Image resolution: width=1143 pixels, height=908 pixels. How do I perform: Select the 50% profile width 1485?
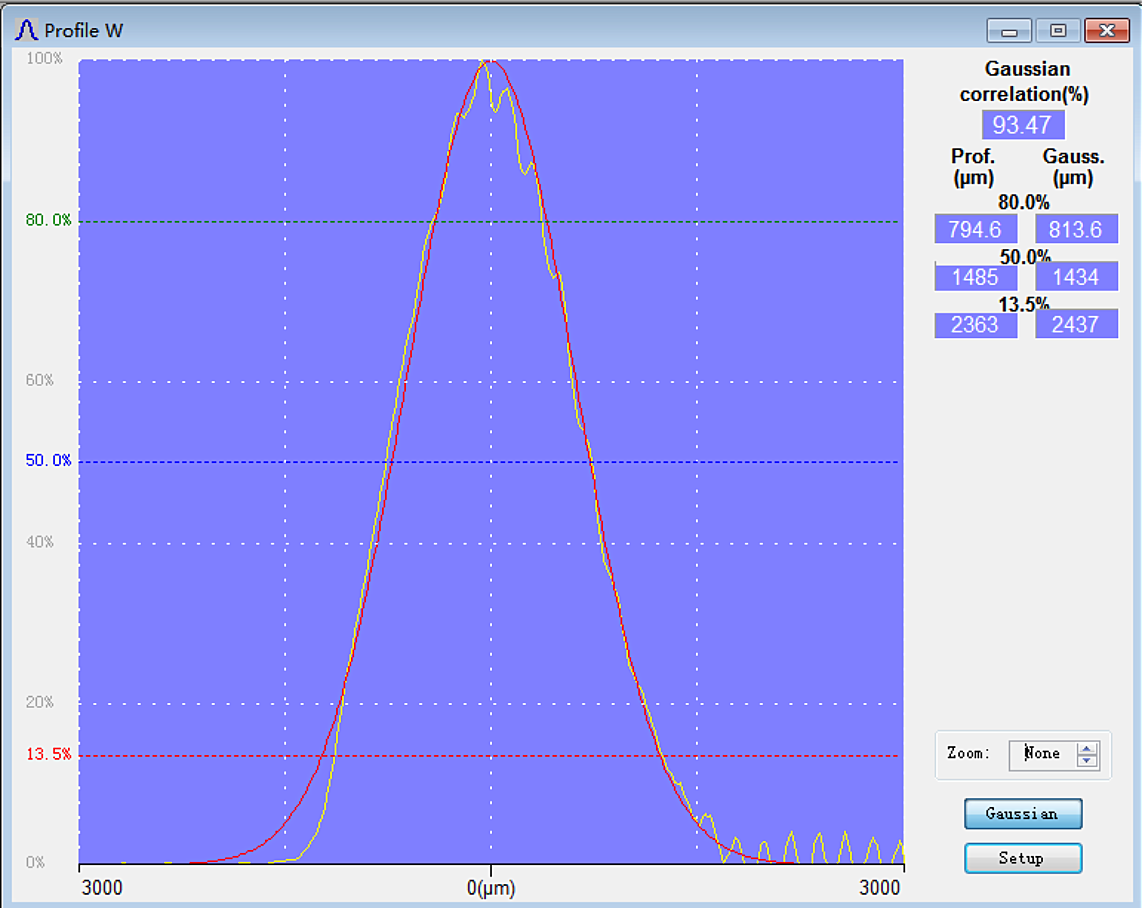click(x=975, y=277)
